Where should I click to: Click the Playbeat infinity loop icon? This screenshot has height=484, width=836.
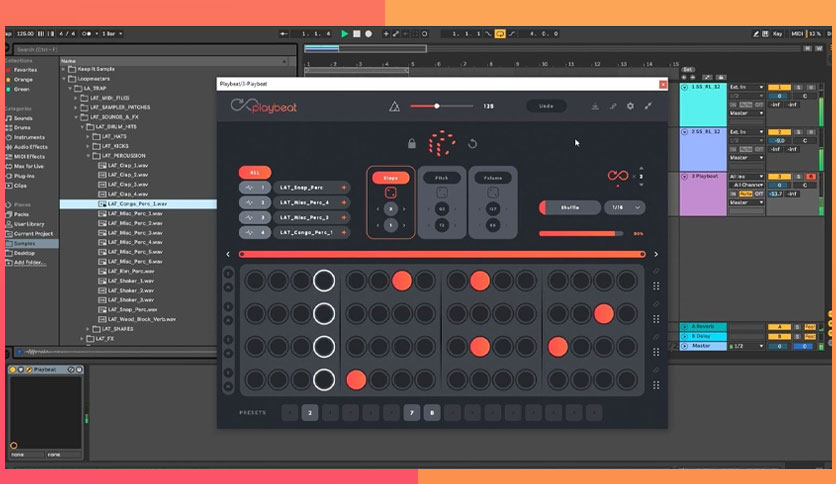pos(617,175)
